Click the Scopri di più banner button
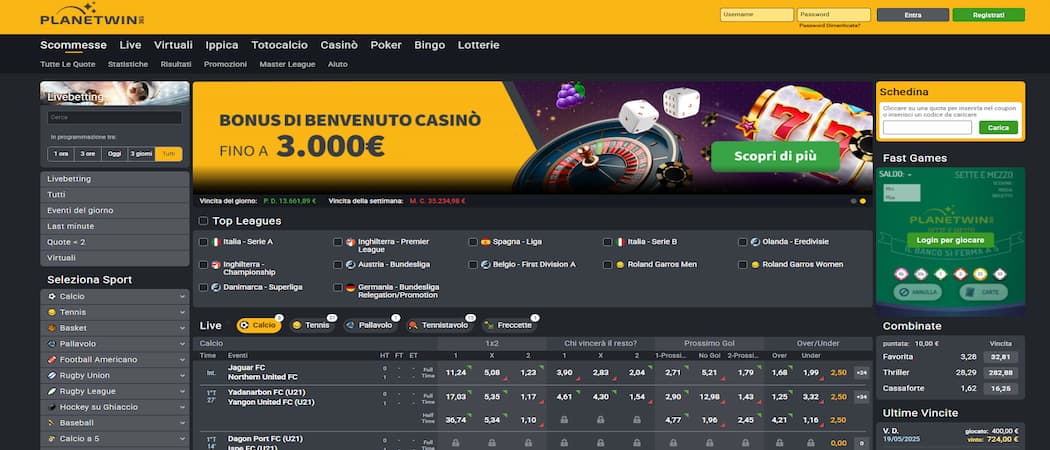Screen dimensions: 1050x450 [x=775, y=157]
